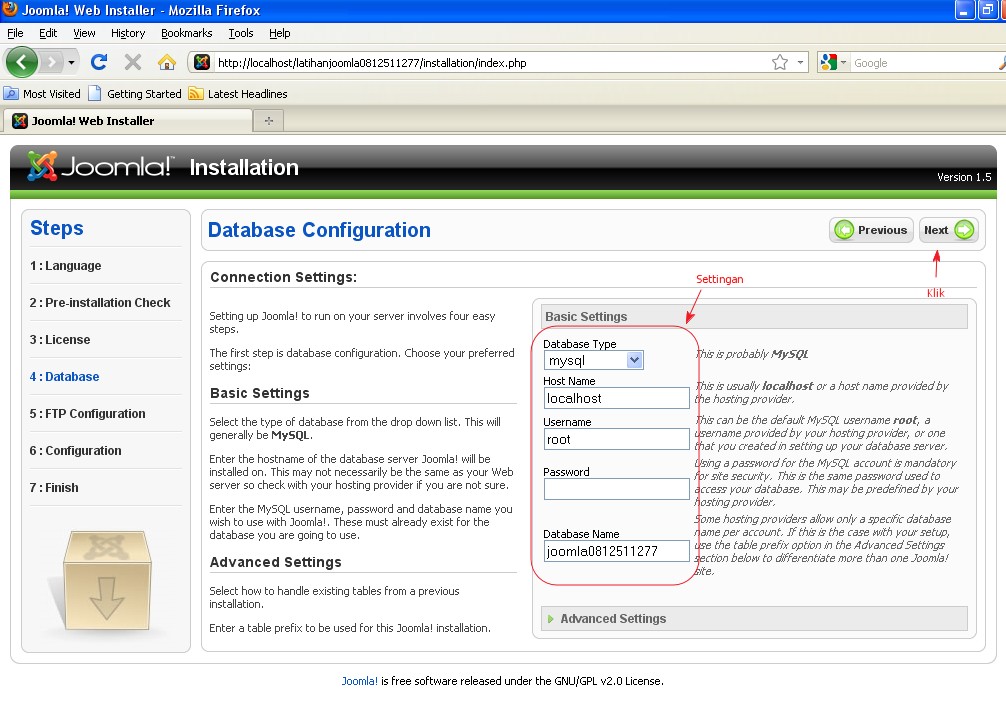Open the File menu
Image resolution: width=1006 pixels, height=703 pixels.
pos(15,33)
